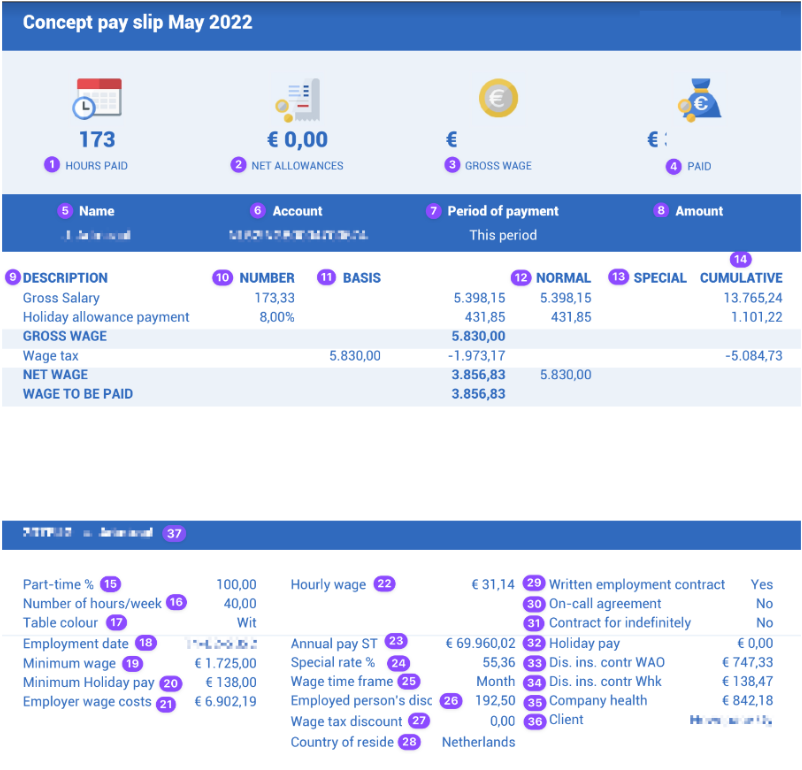Click the Employer wage costs label

pyautogui.click(x=87, y=702)
